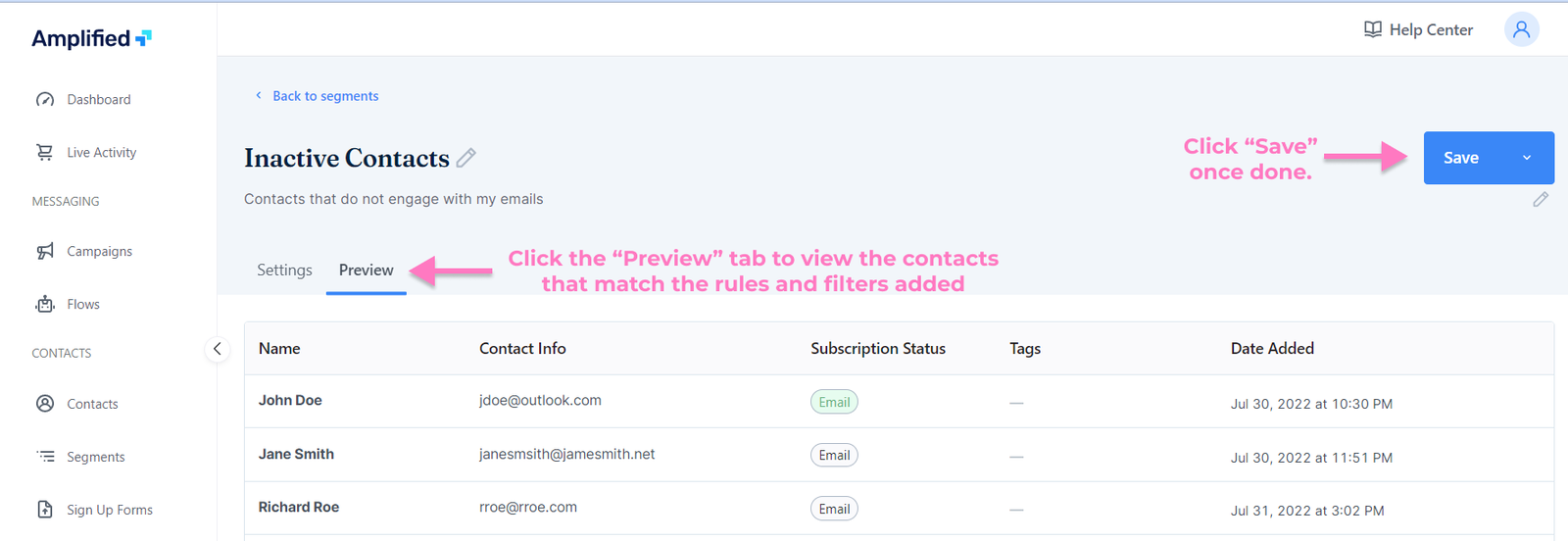Open the Flows robot icon
Viewport: 1568px width, 541px height.
point(45,304)
